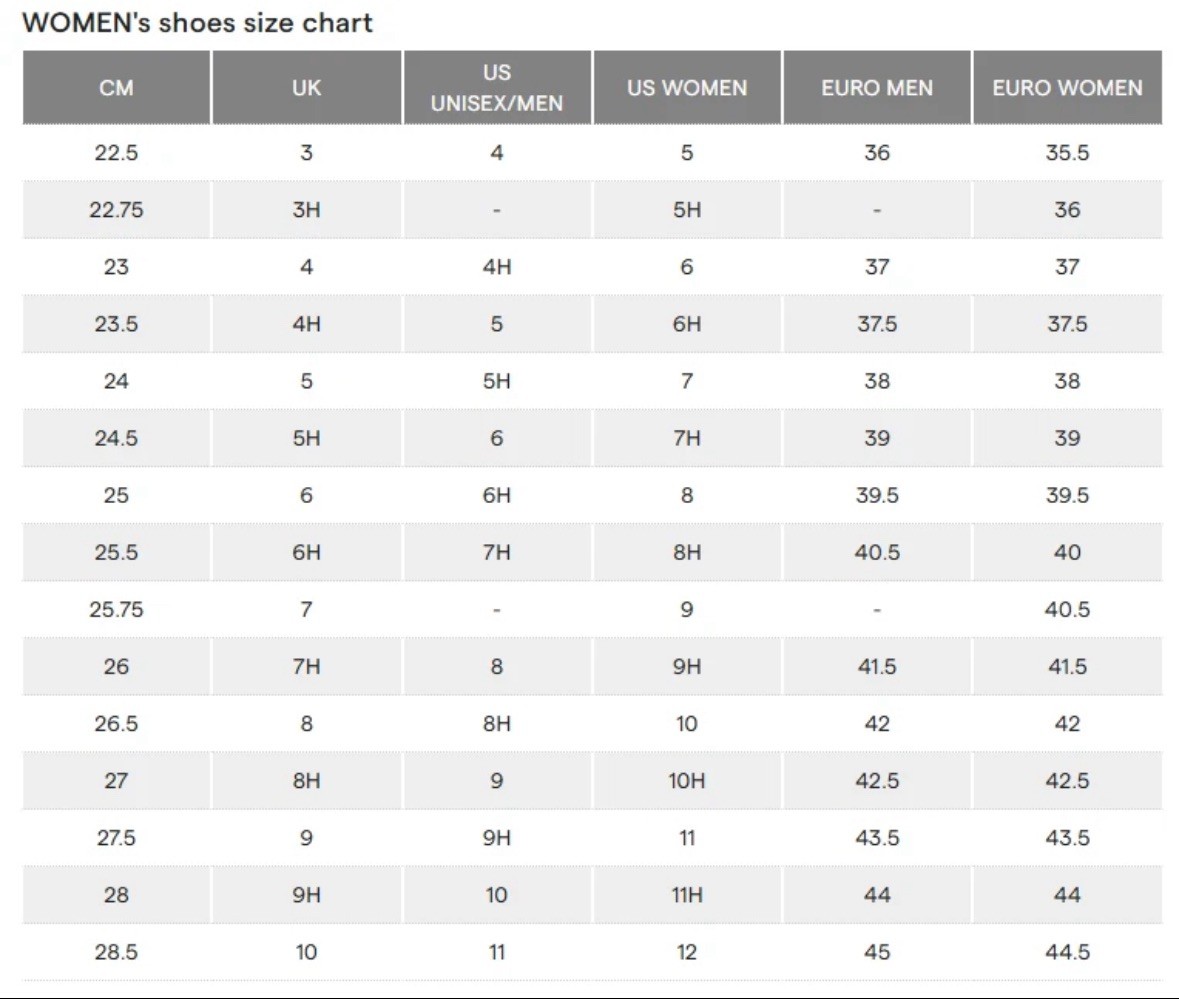
Task: Select the 45 cell in EURO MEN column
Action: coord(877,952)
